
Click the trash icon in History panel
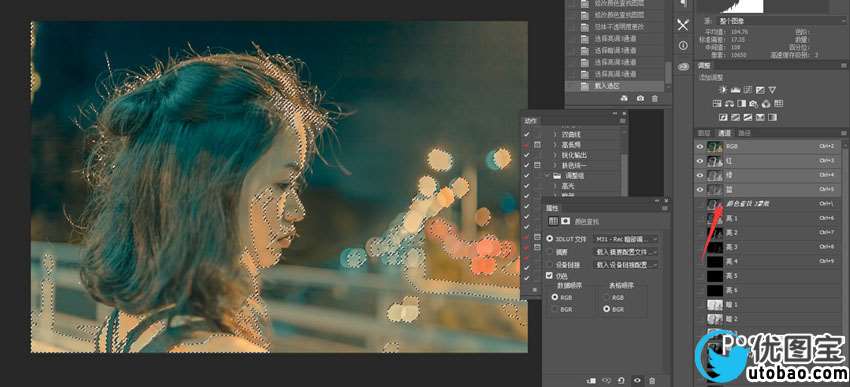click(654, 99)
